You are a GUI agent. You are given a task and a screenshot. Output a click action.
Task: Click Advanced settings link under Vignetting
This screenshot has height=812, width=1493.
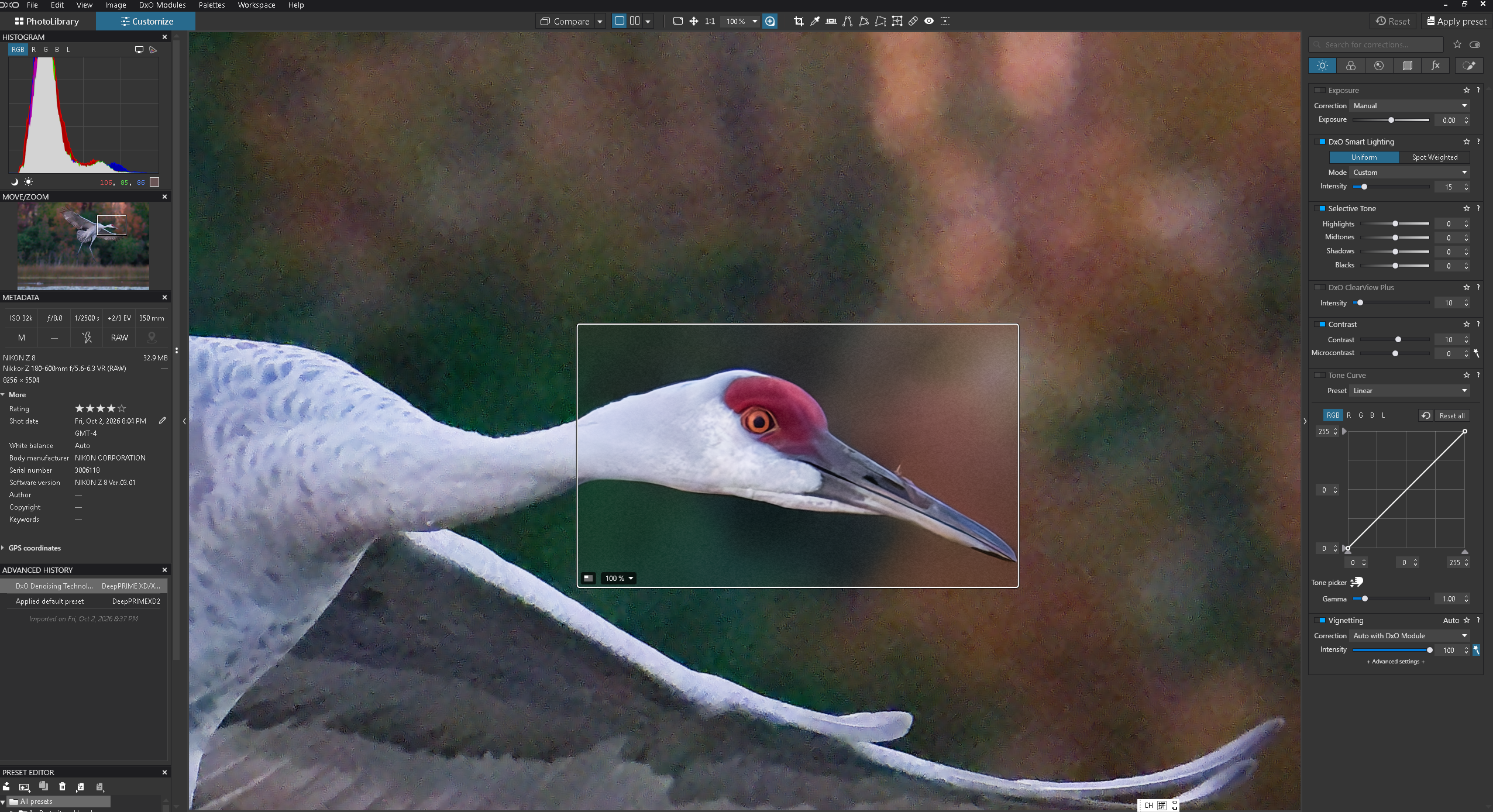(1395, 662)
